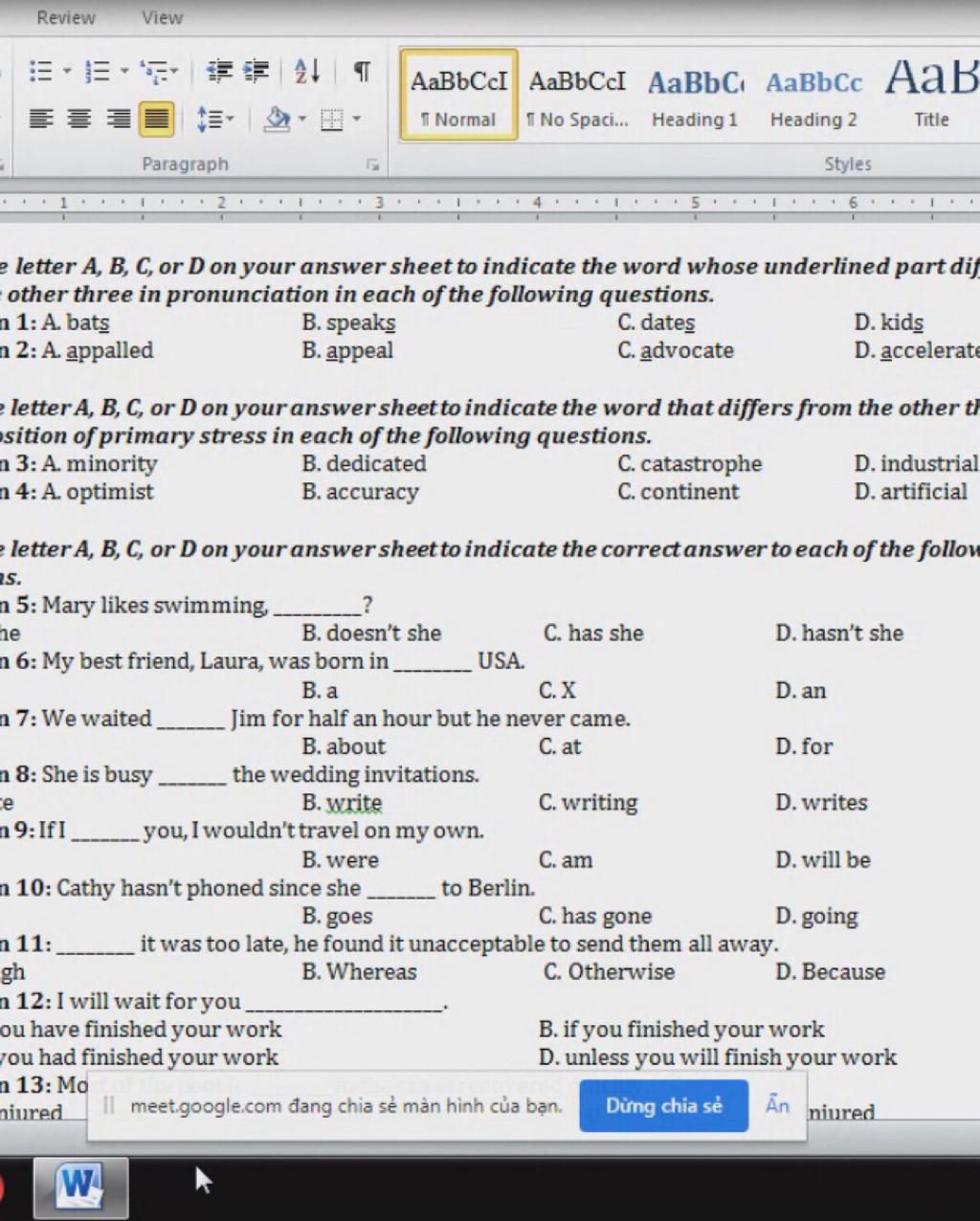980x1221 pixels.
Task: Open the Numbering dropdown arrow
Action: 123,71
